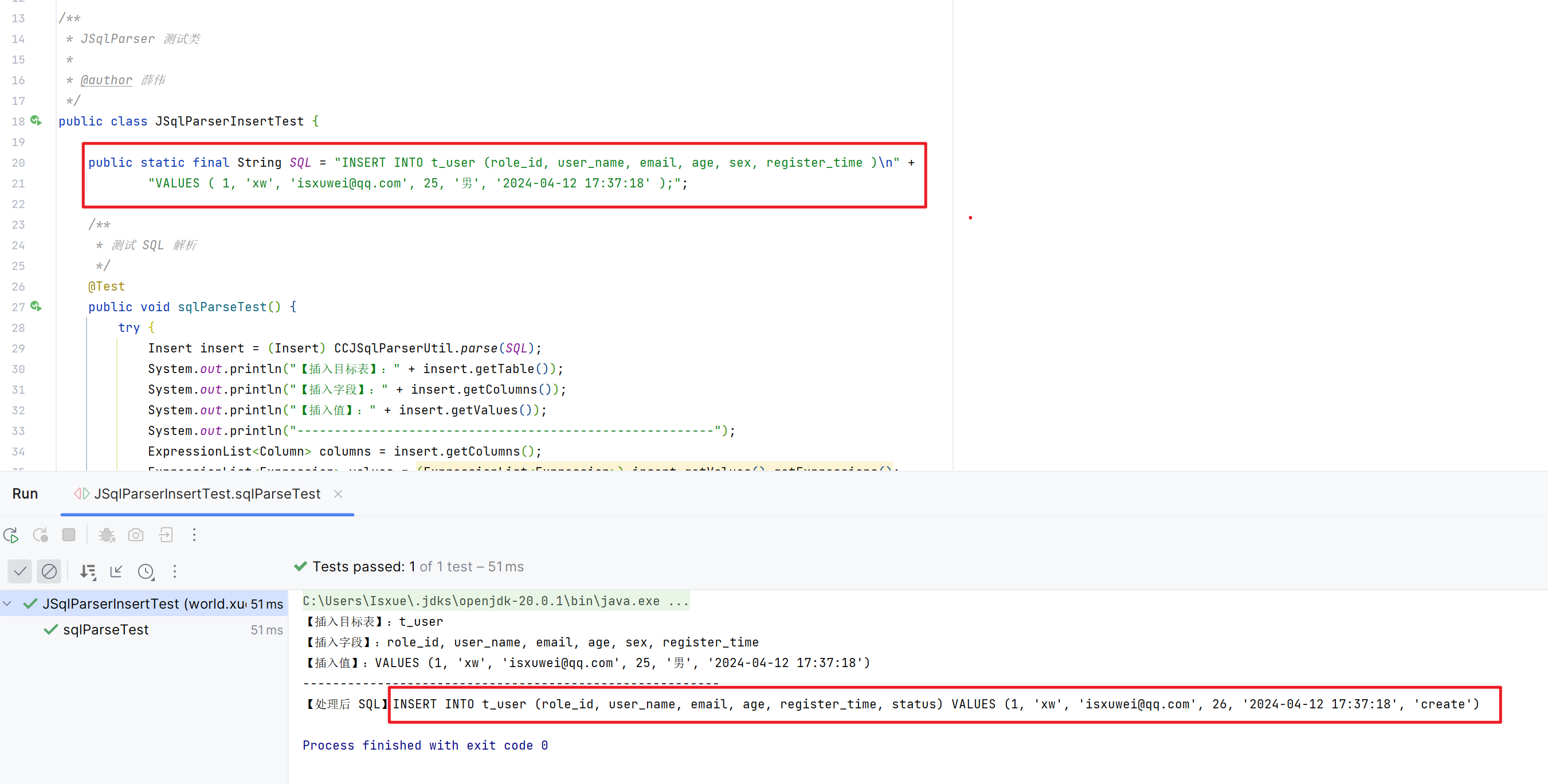The image size is (1548, 784).
Task: Click the Exit process arrow icon
Action: click(166, 535)
